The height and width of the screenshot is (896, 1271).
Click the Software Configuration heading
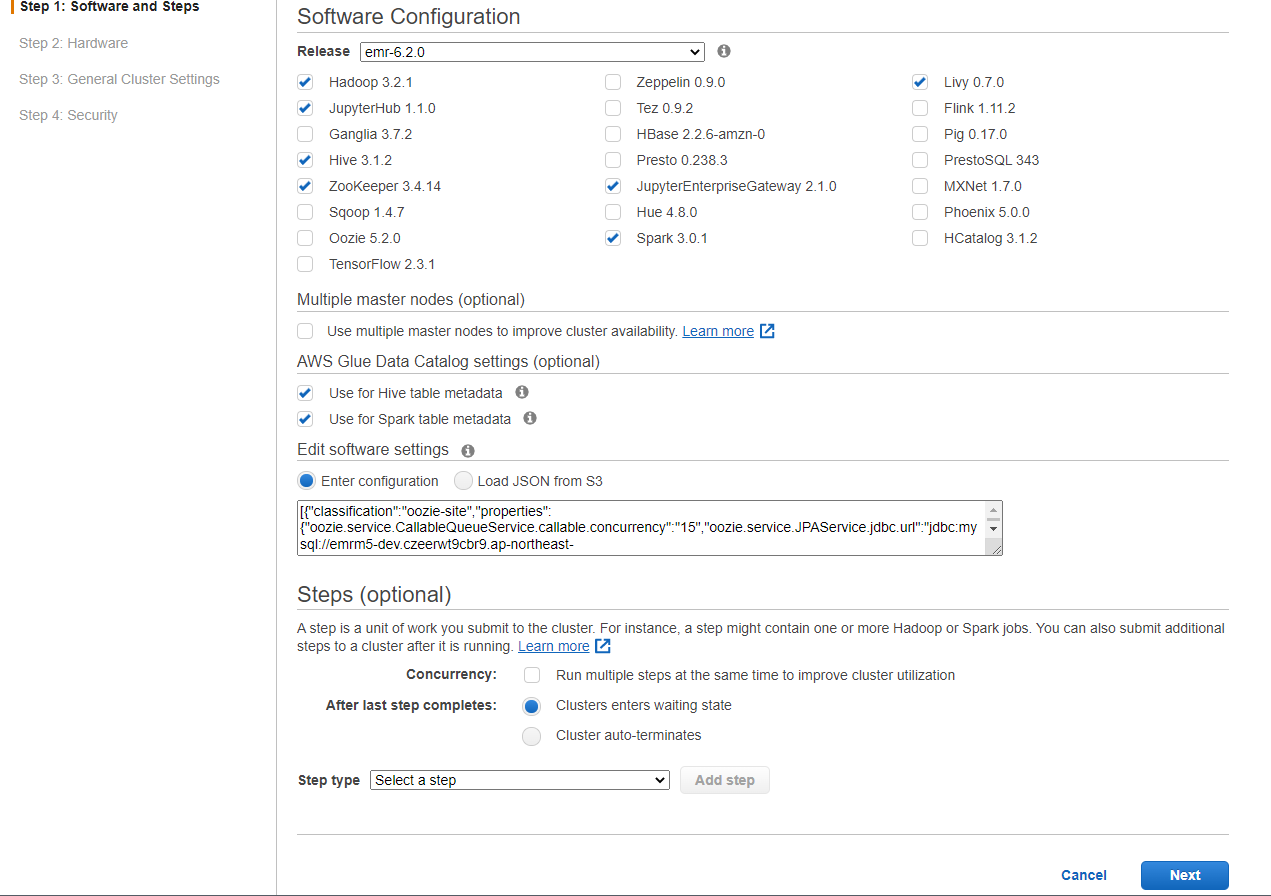pyautogui.click(x=409, y=17)
